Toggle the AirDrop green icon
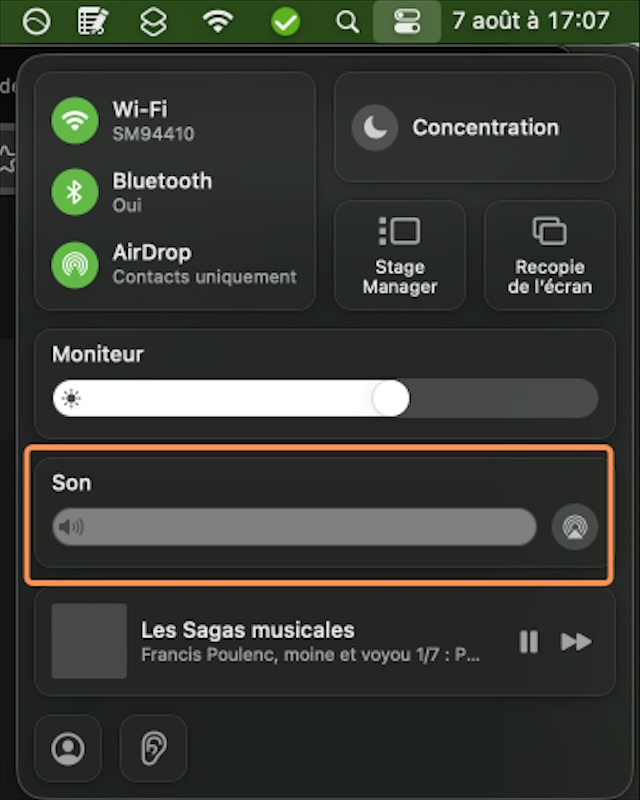 point(74,263)
